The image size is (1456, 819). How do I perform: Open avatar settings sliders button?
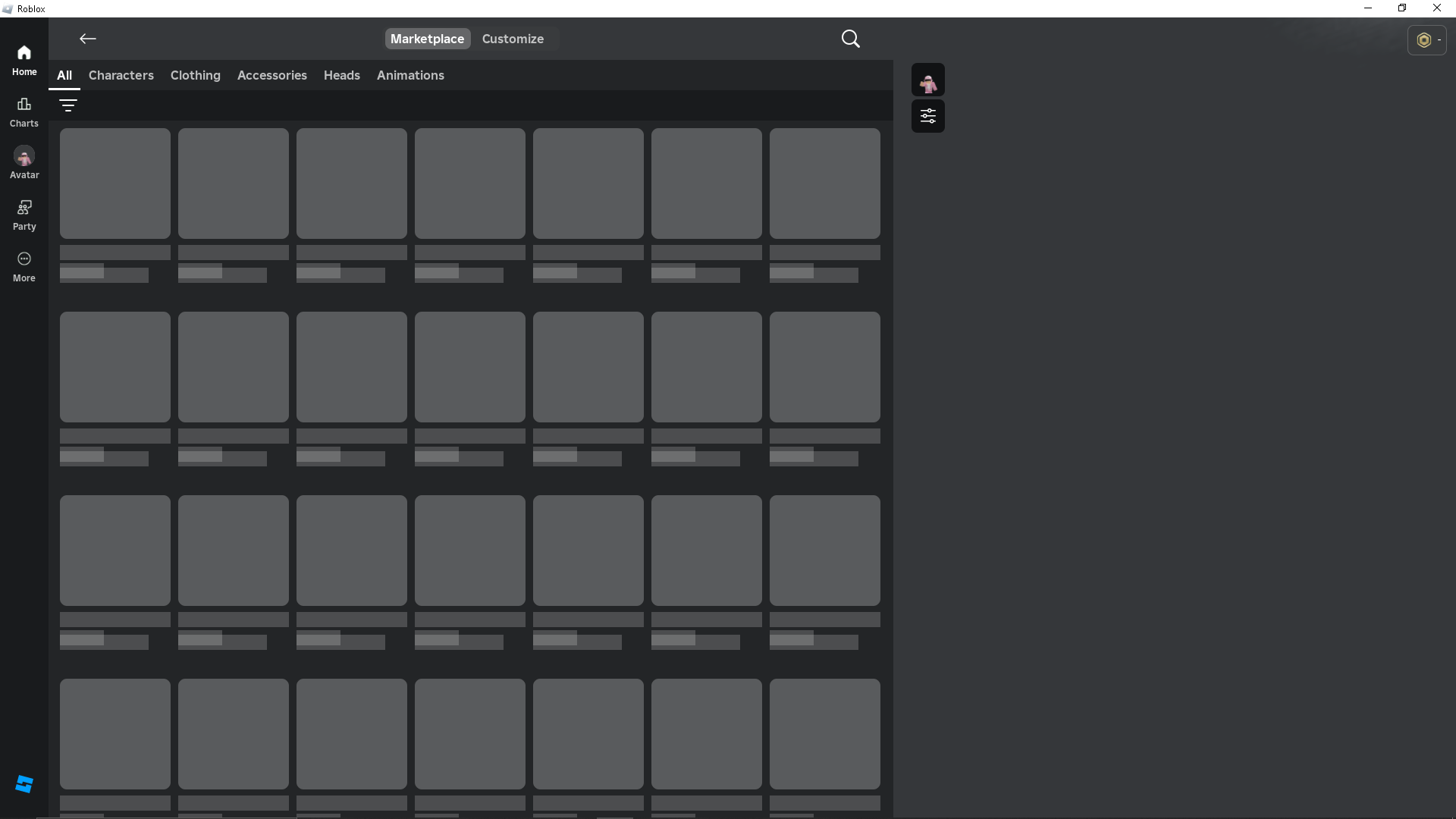[928, 116]
